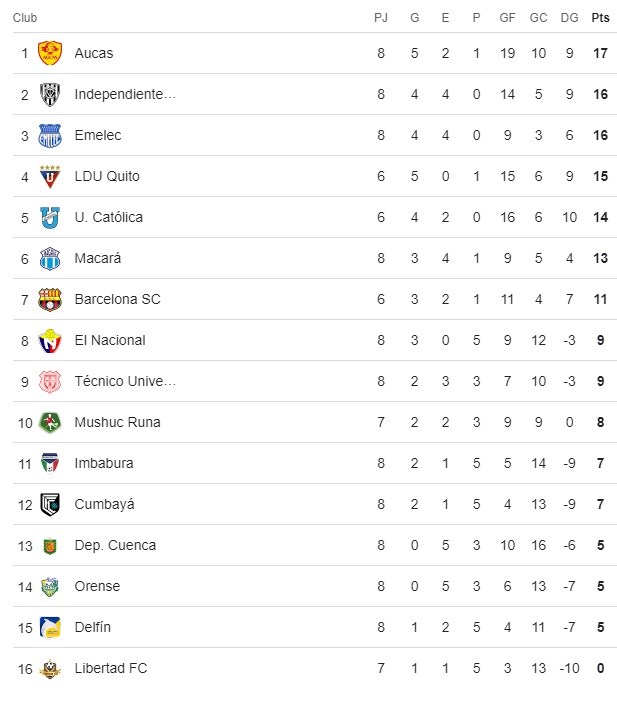Screen dimensions: 617x703
Task: Click the El Nacional crest icon
Action: (x=50, y=340)
